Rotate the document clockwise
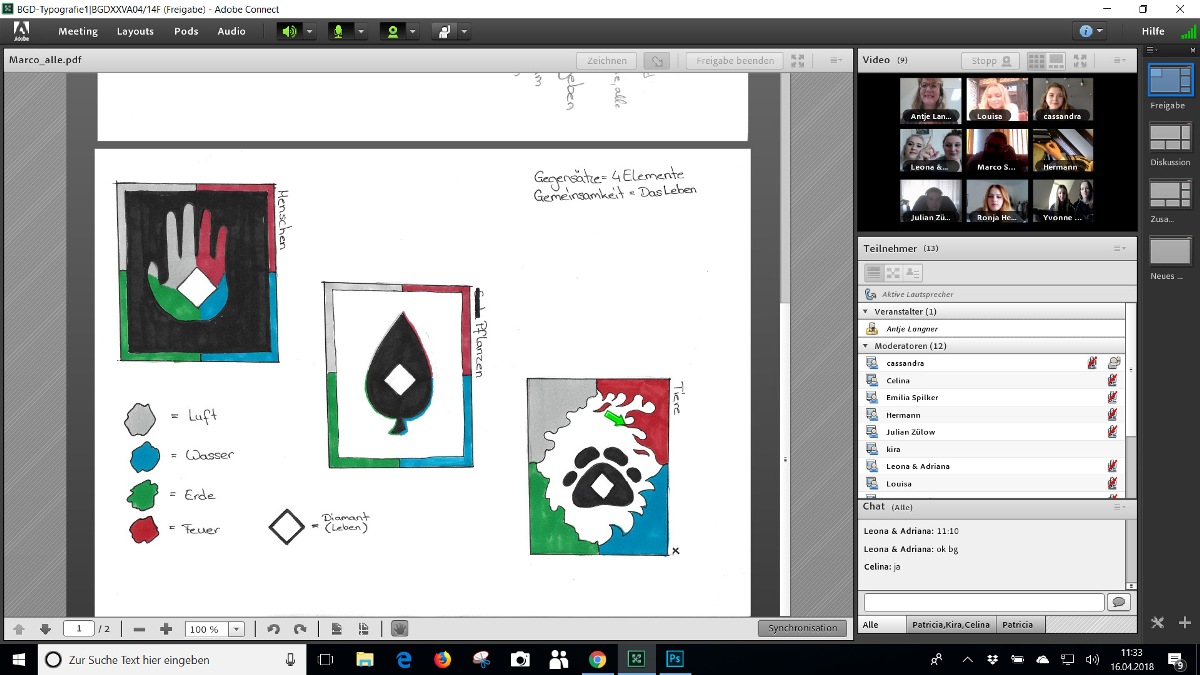This screenshot has height=675, width=1200. pyautogui.click(x=300, y=629)
